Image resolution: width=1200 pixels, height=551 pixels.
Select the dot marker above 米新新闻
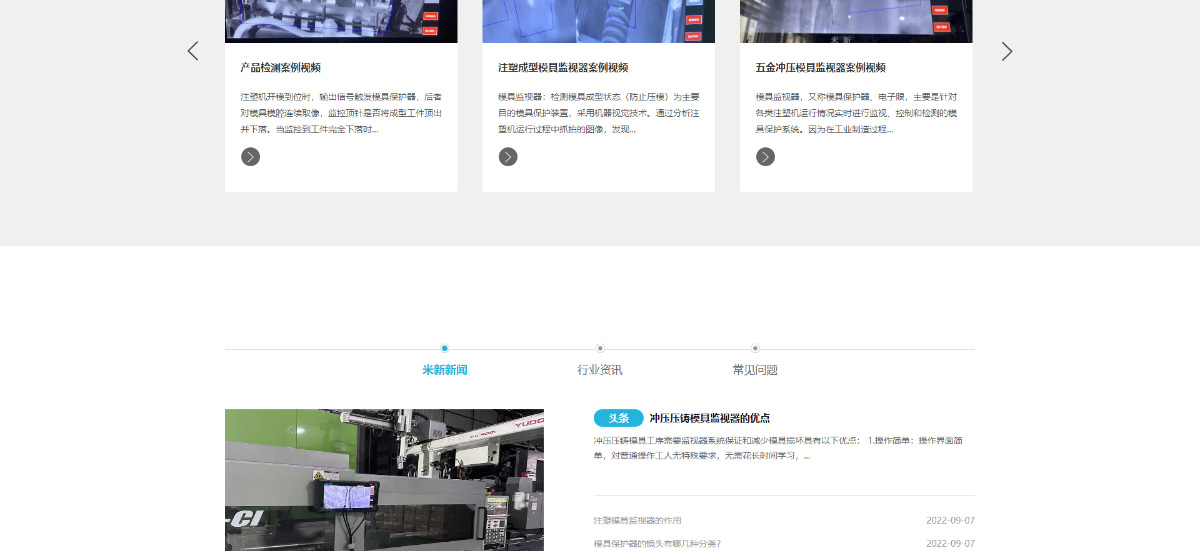coord(445,348)
